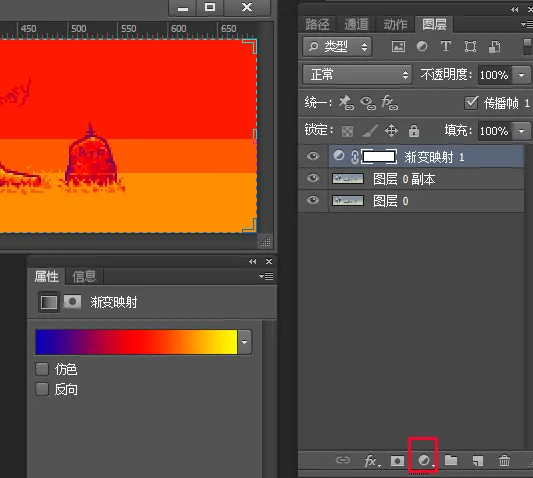Filter layers by smart object icon

click(x=494, y=46)
